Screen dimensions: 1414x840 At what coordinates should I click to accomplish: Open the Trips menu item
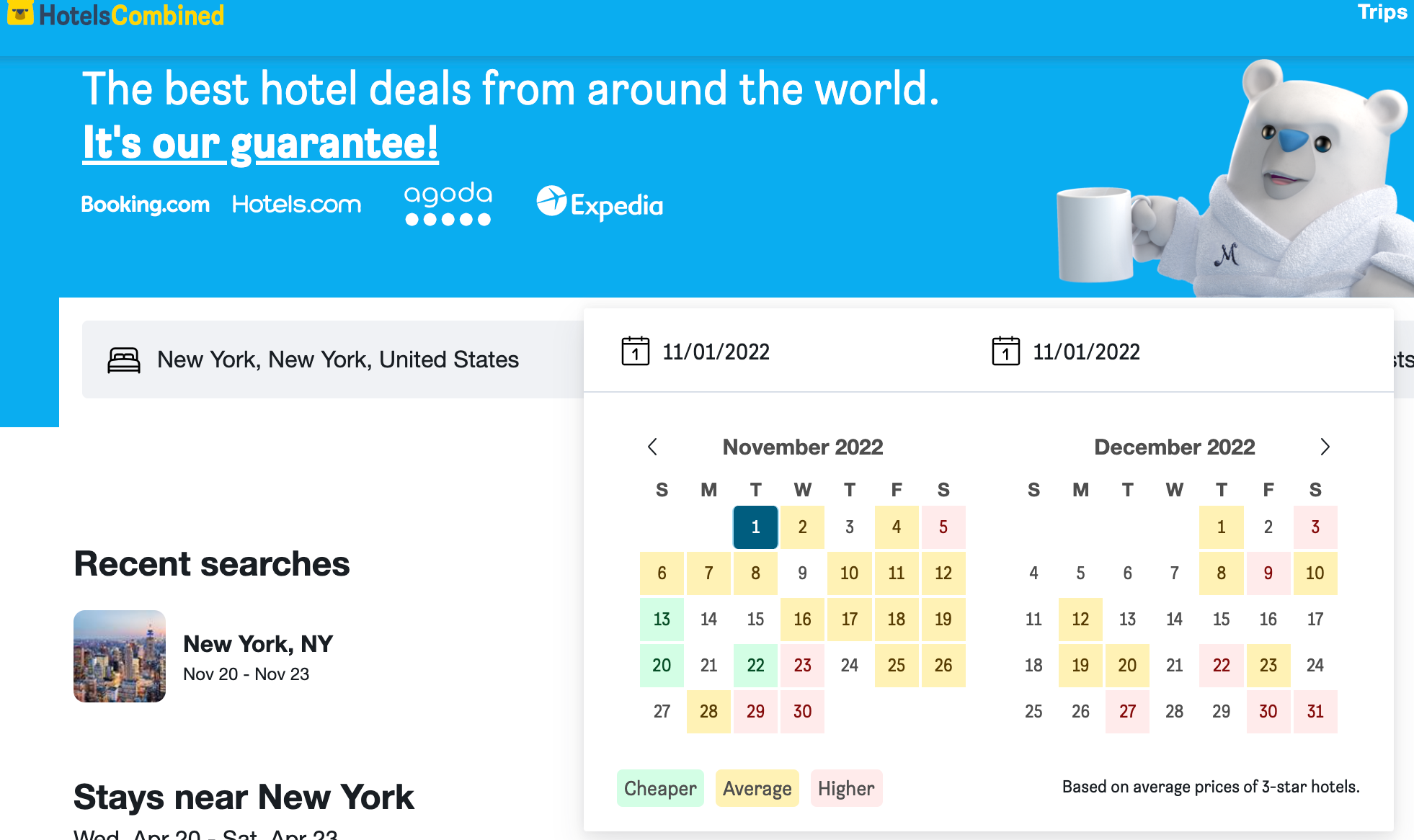[1382, 12]
